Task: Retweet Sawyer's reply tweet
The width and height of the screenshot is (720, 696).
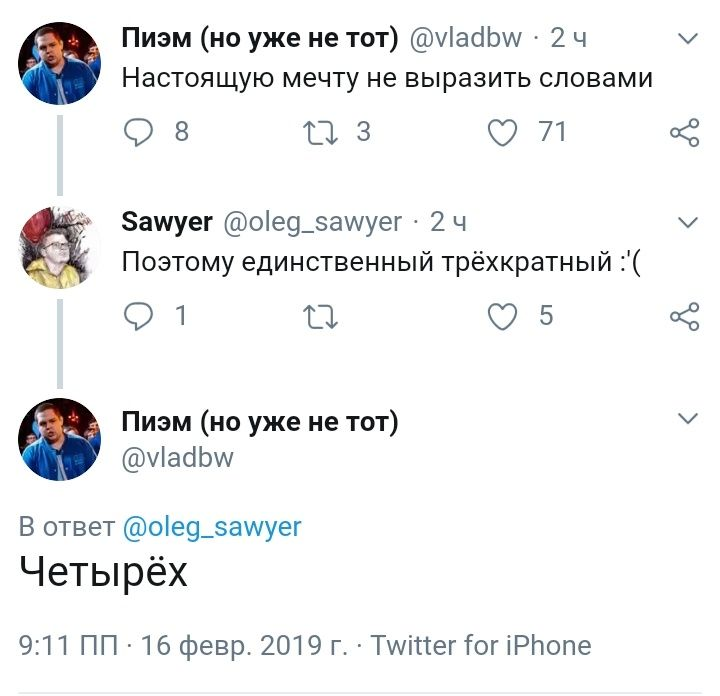Action: pos(321,317)
